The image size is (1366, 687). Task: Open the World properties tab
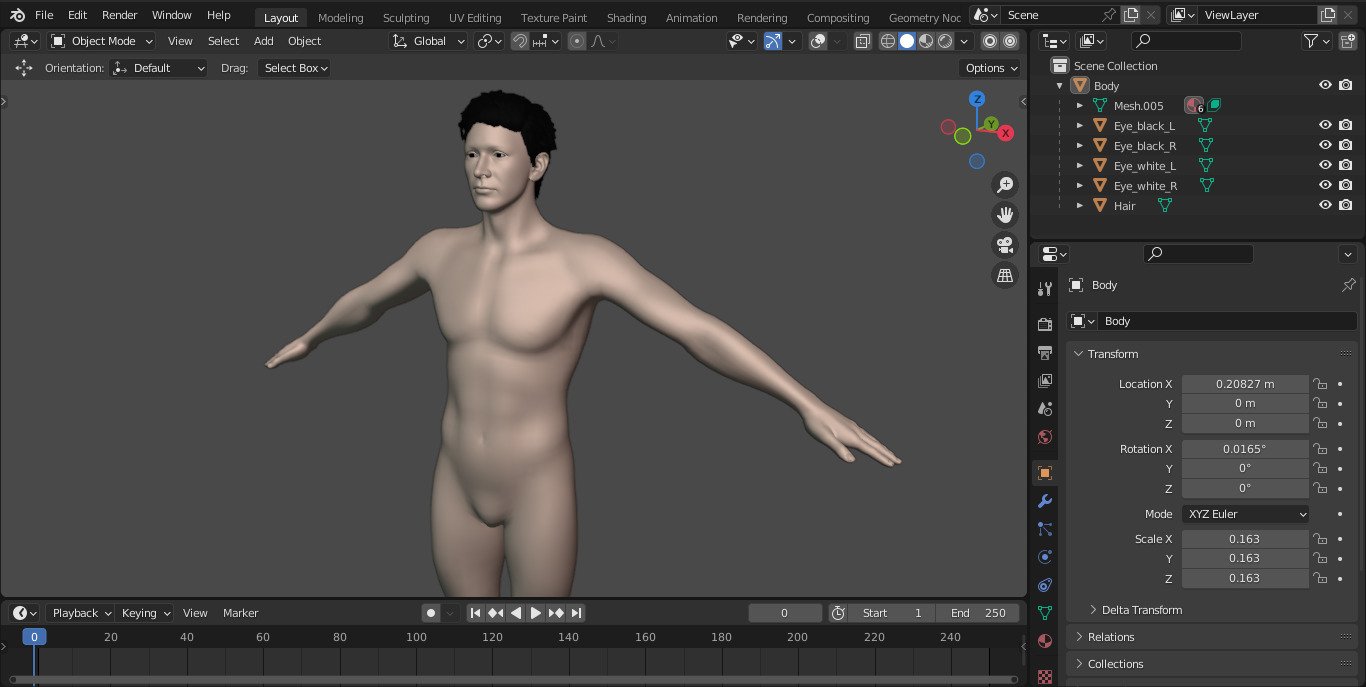pos(1045,437)
